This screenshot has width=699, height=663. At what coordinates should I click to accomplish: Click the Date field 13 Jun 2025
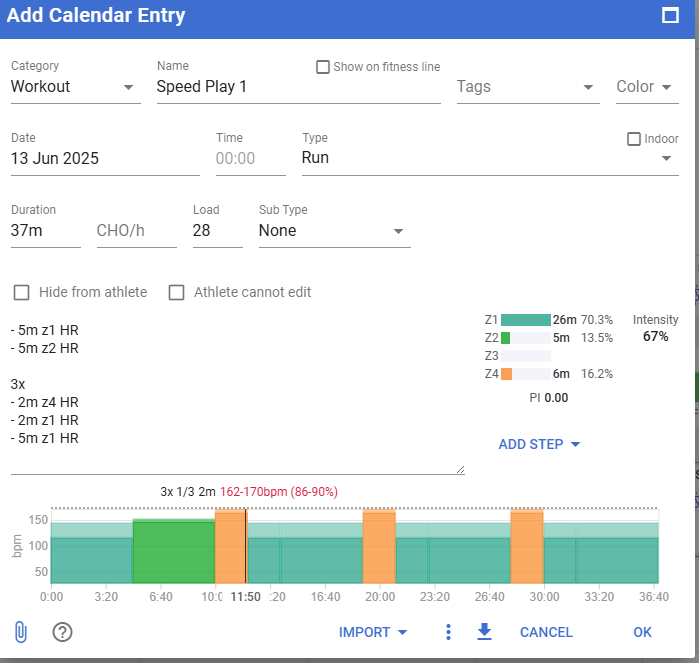point(105,158)
